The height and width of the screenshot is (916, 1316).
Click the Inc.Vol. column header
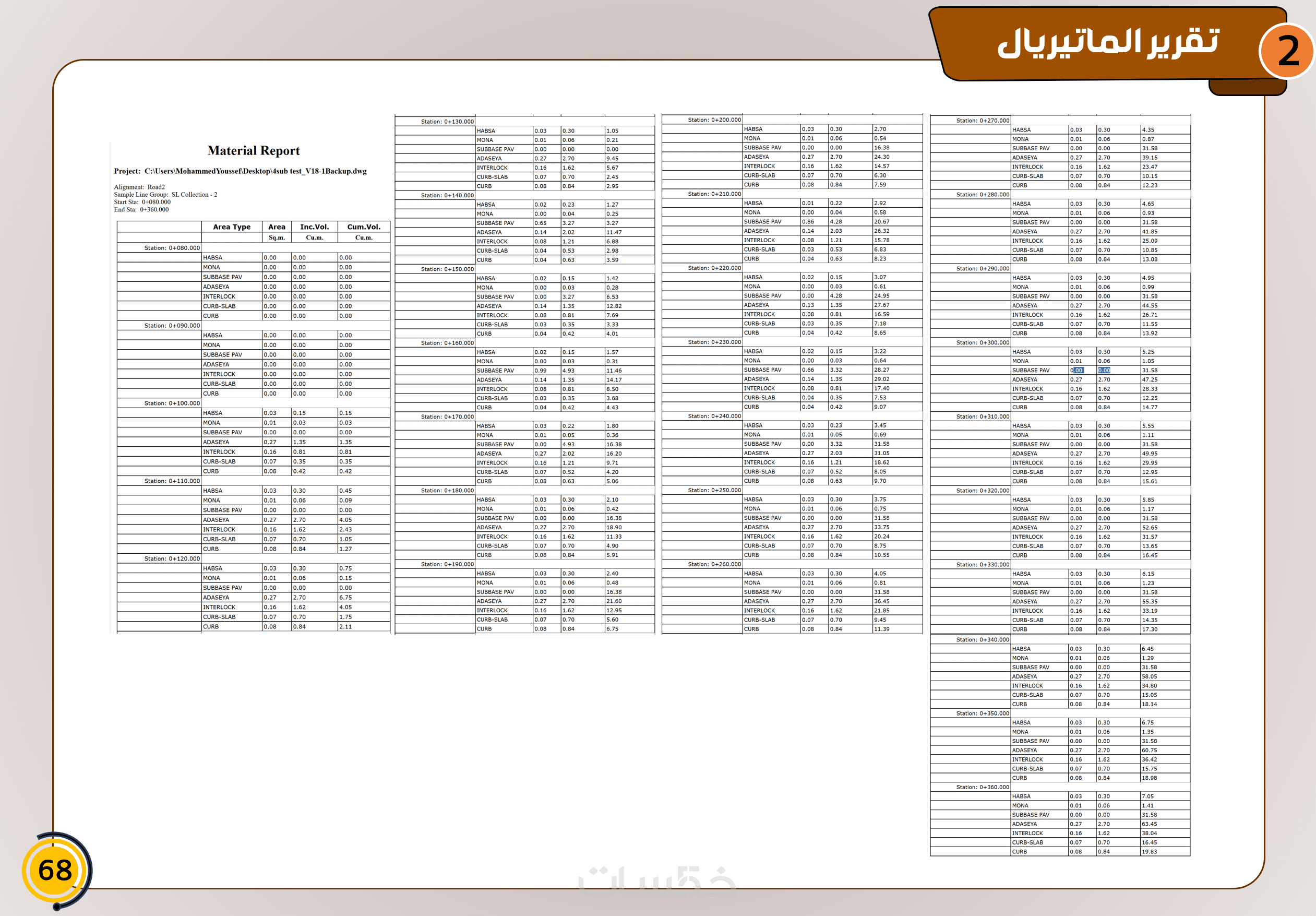pos(314,227)
